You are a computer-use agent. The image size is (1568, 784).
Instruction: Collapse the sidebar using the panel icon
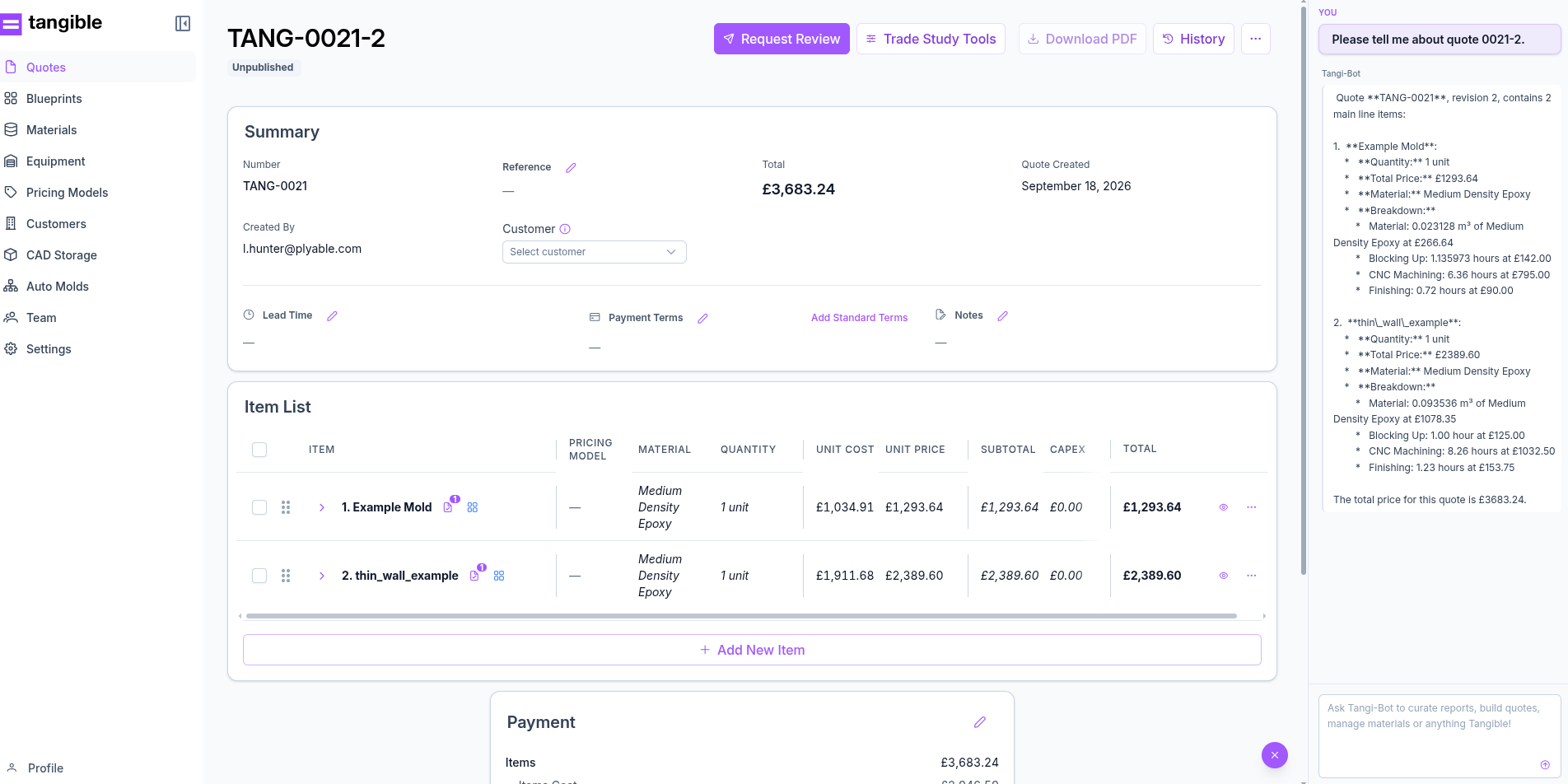183,24
